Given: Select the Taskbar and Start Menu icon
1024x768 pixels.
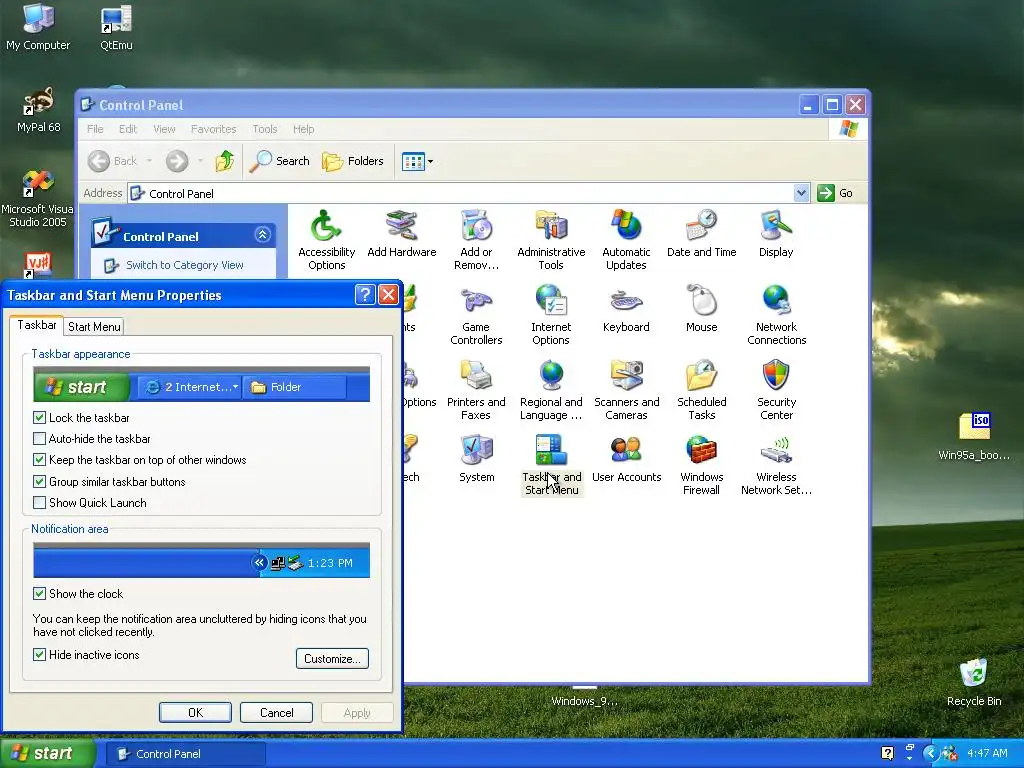Looking at the screenshot, I should (551, 465).
